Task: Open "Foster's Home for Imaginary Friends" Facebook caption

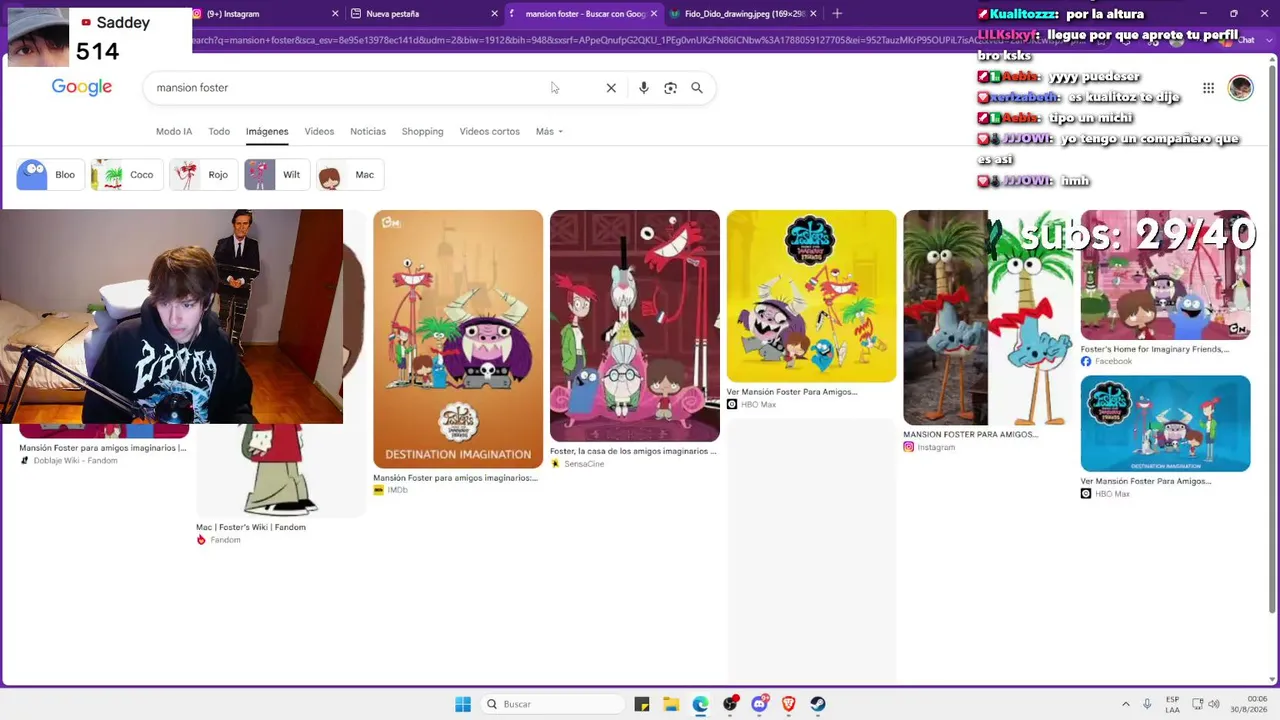Action: click(x=1155, y=349)
